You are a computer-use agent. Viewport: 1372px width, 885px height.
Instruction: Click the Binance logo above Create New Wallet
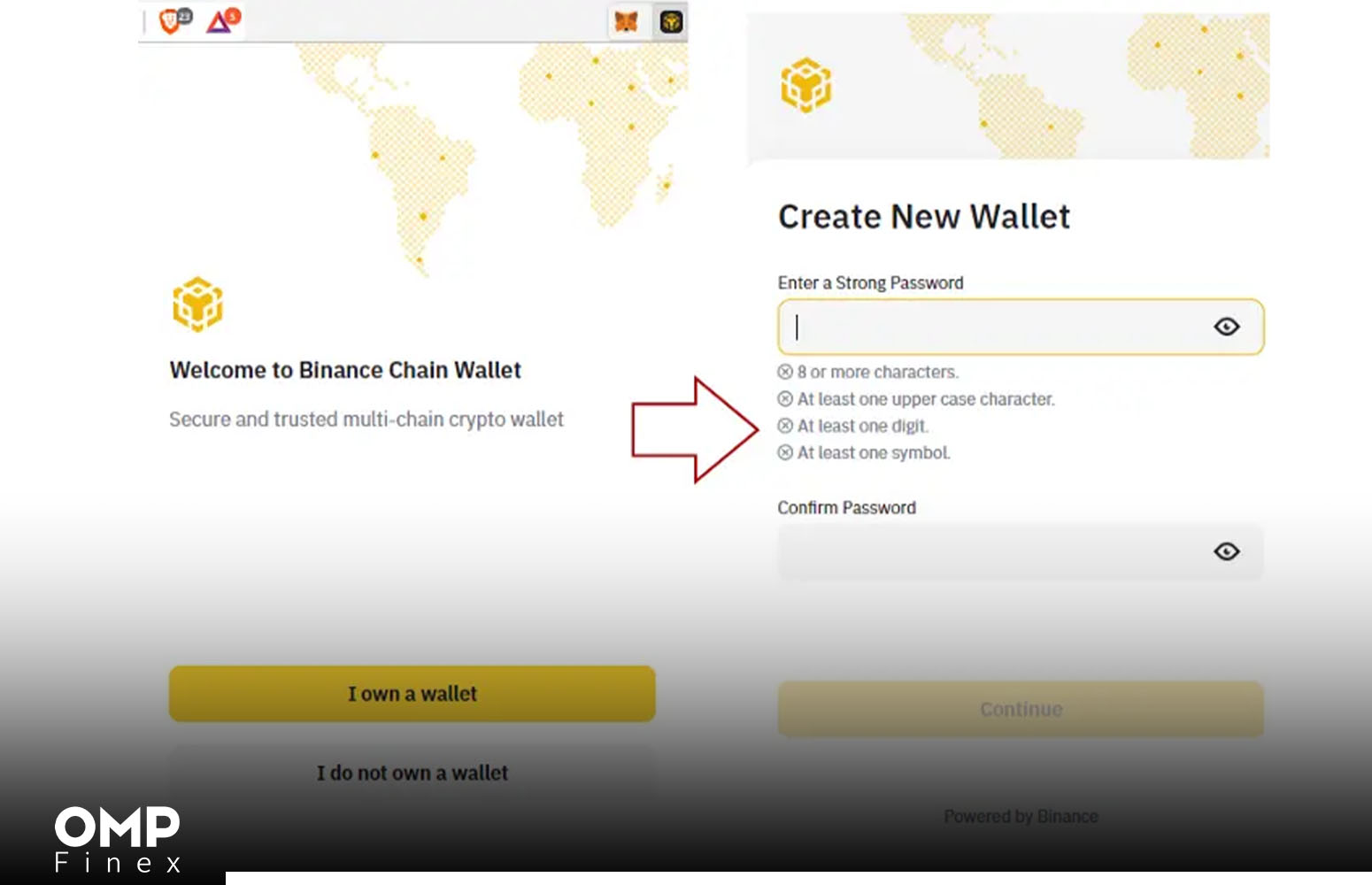click(805, 86)
